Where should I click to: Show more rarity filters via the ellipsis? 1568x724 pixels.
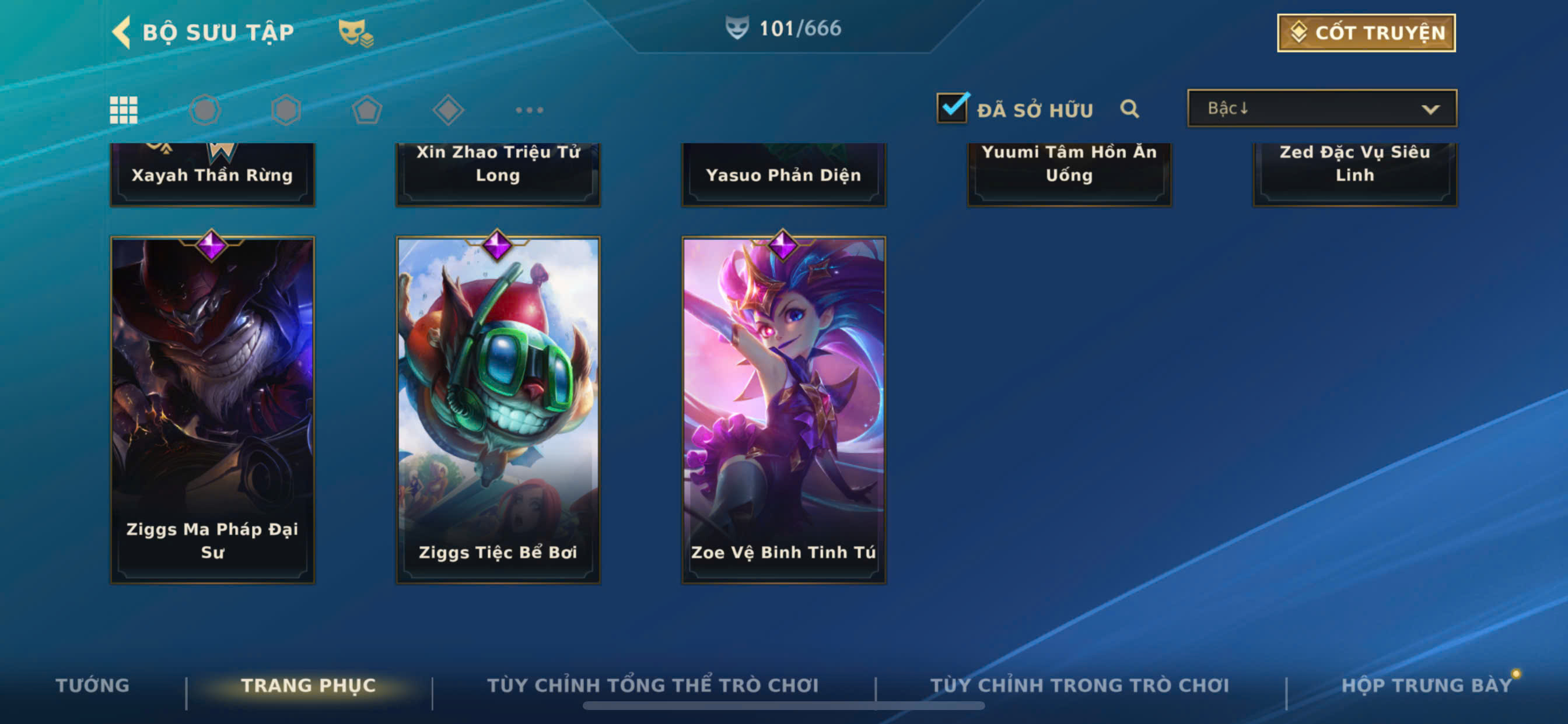click(x=529, y=110)
